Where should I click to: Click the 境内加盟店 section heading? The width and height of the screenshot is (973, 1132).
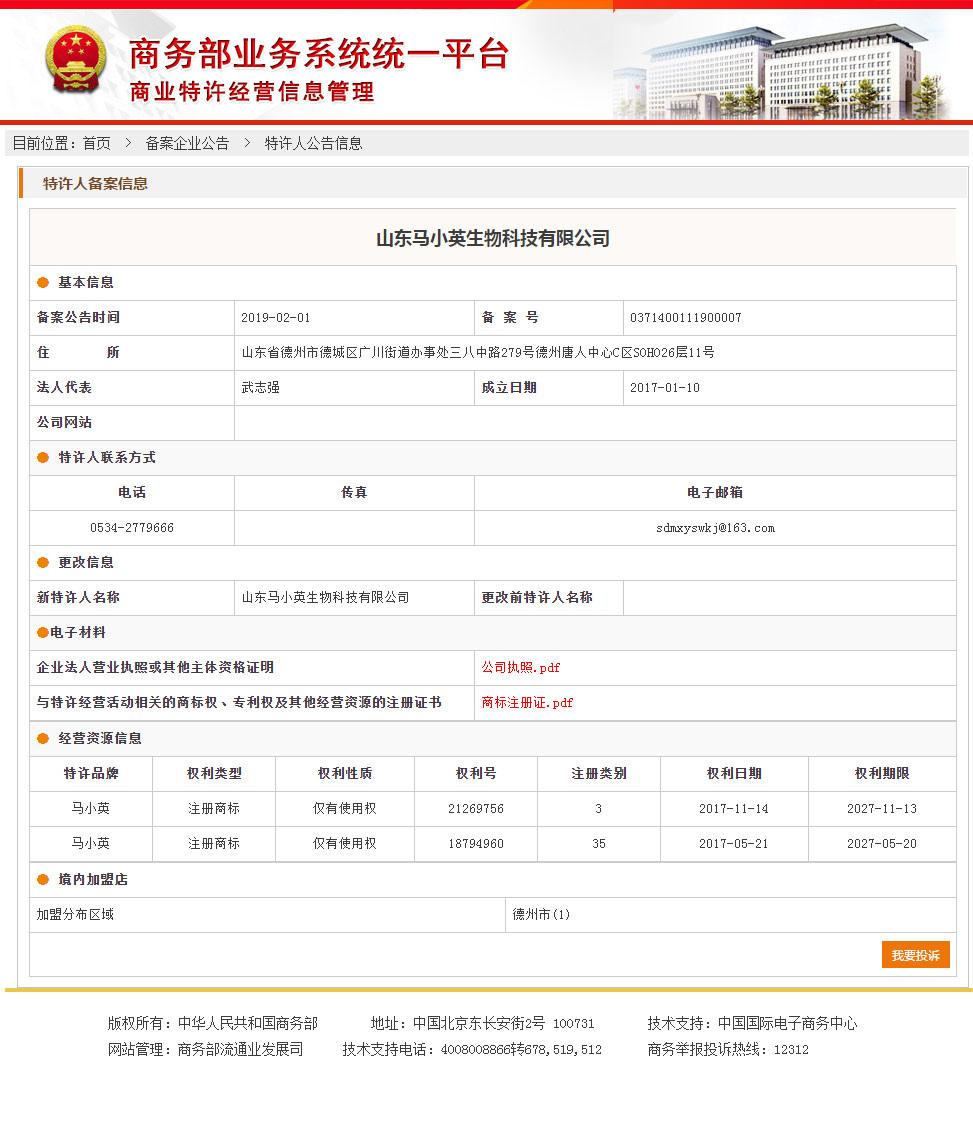93,879
